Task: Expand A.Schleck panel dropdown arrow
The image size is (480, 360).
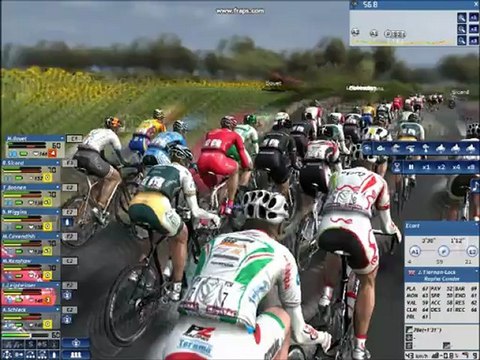Action: click(58, 309)
